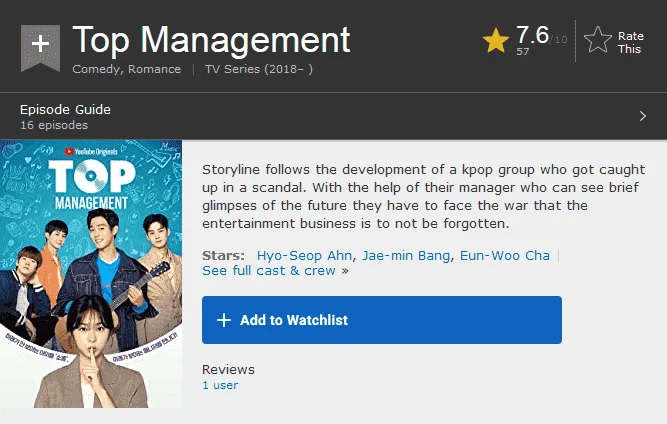Open Eun-Woo Cha's profile link

(x=505, y=255)
